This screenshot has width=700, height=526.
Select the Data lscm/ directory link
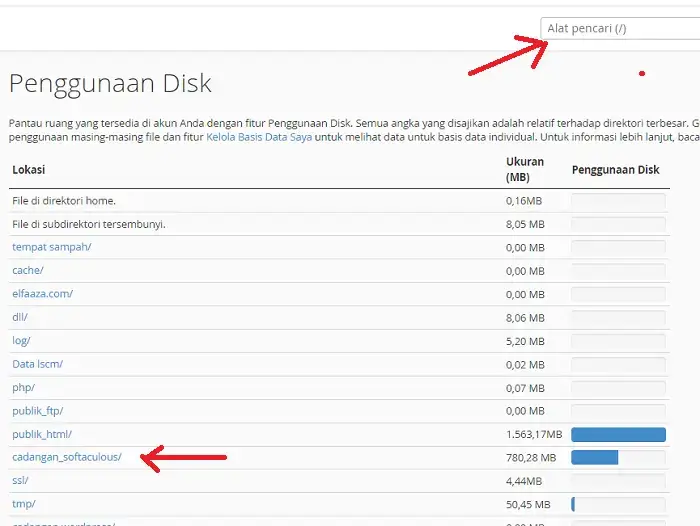pos(37,364)
